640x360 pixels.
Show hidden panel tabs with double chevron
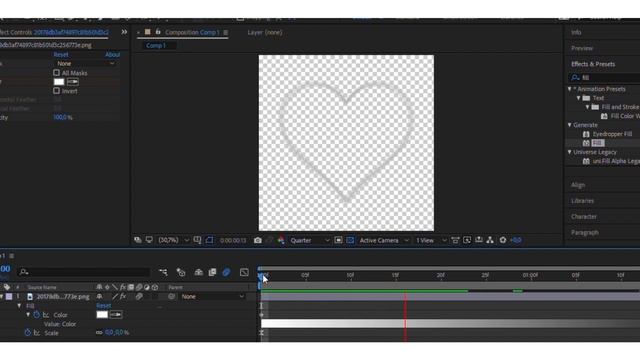(x=124, y=32)
